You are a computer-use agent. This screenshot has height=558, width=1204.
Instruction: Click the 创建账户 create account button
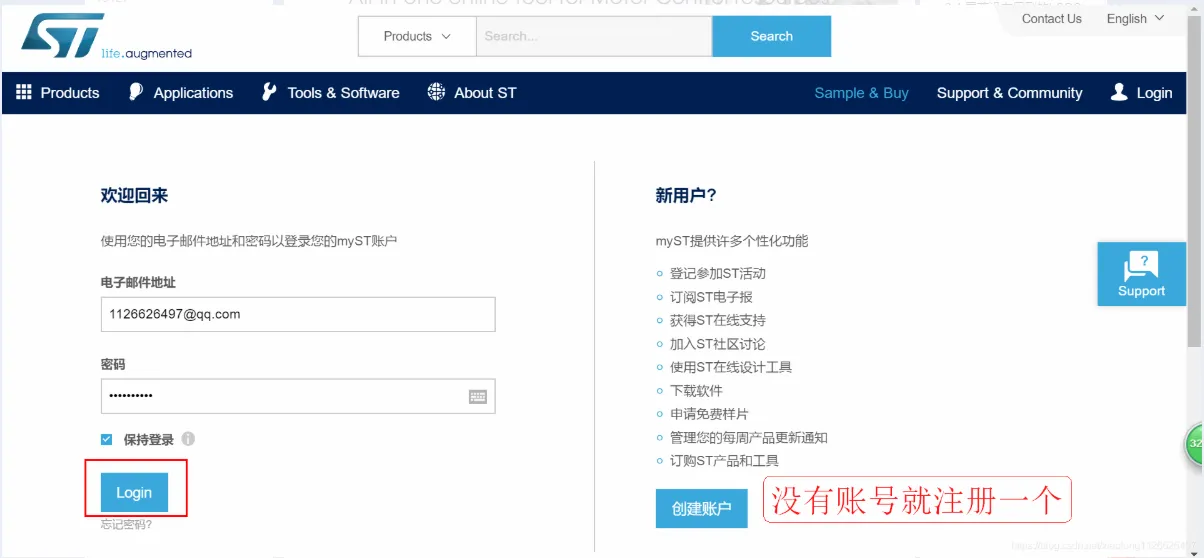[x=701, y=508]
